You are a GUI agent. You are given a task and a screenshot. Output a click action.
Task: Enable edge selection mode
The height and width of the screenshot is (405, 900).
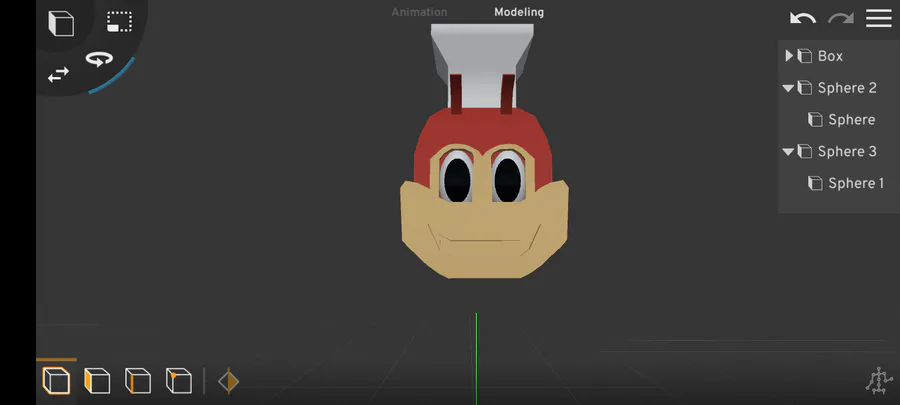click(138, 381)
